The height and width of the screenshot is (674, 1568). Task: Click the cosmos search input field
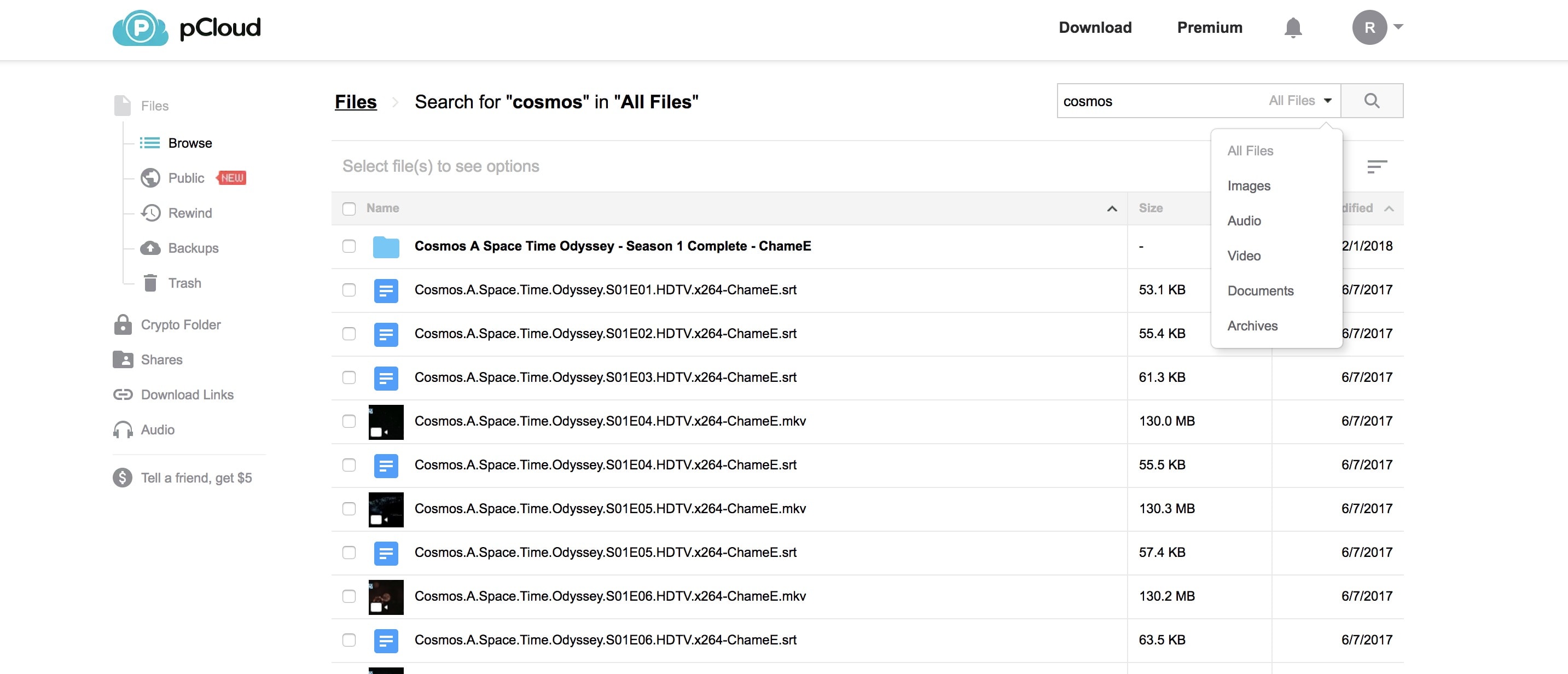tap(1157, 101)
